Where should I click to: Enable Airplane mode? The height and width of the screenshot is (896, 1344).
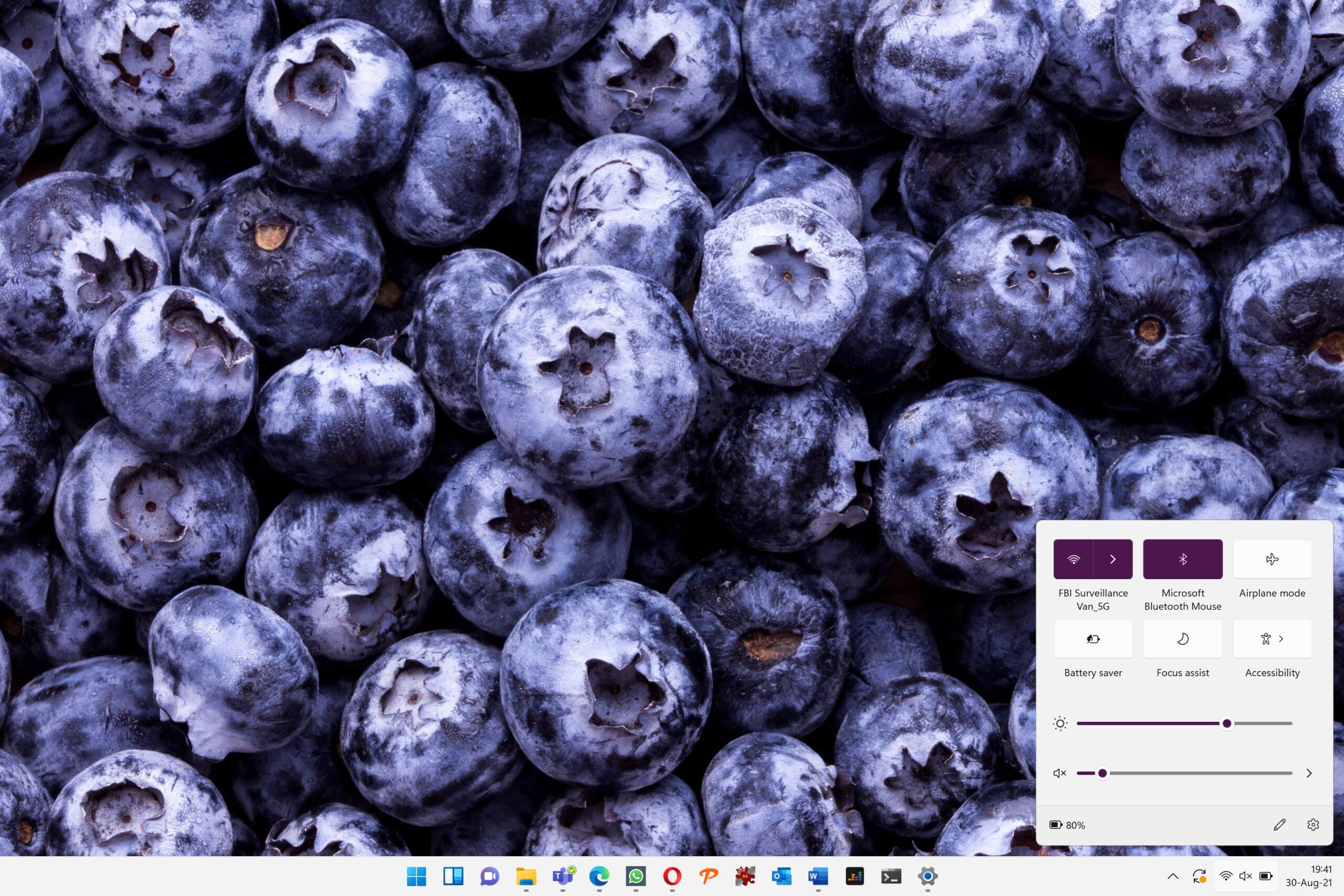[1272, 559]
